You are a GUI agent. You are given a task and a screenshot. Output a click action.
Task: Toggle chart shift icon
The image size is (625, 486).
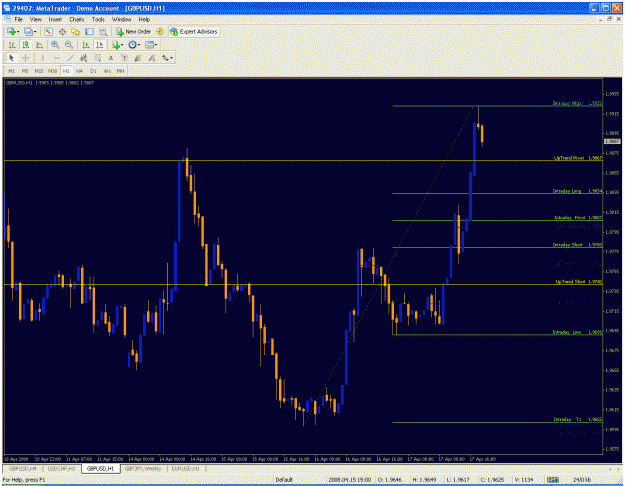point(99,45)
